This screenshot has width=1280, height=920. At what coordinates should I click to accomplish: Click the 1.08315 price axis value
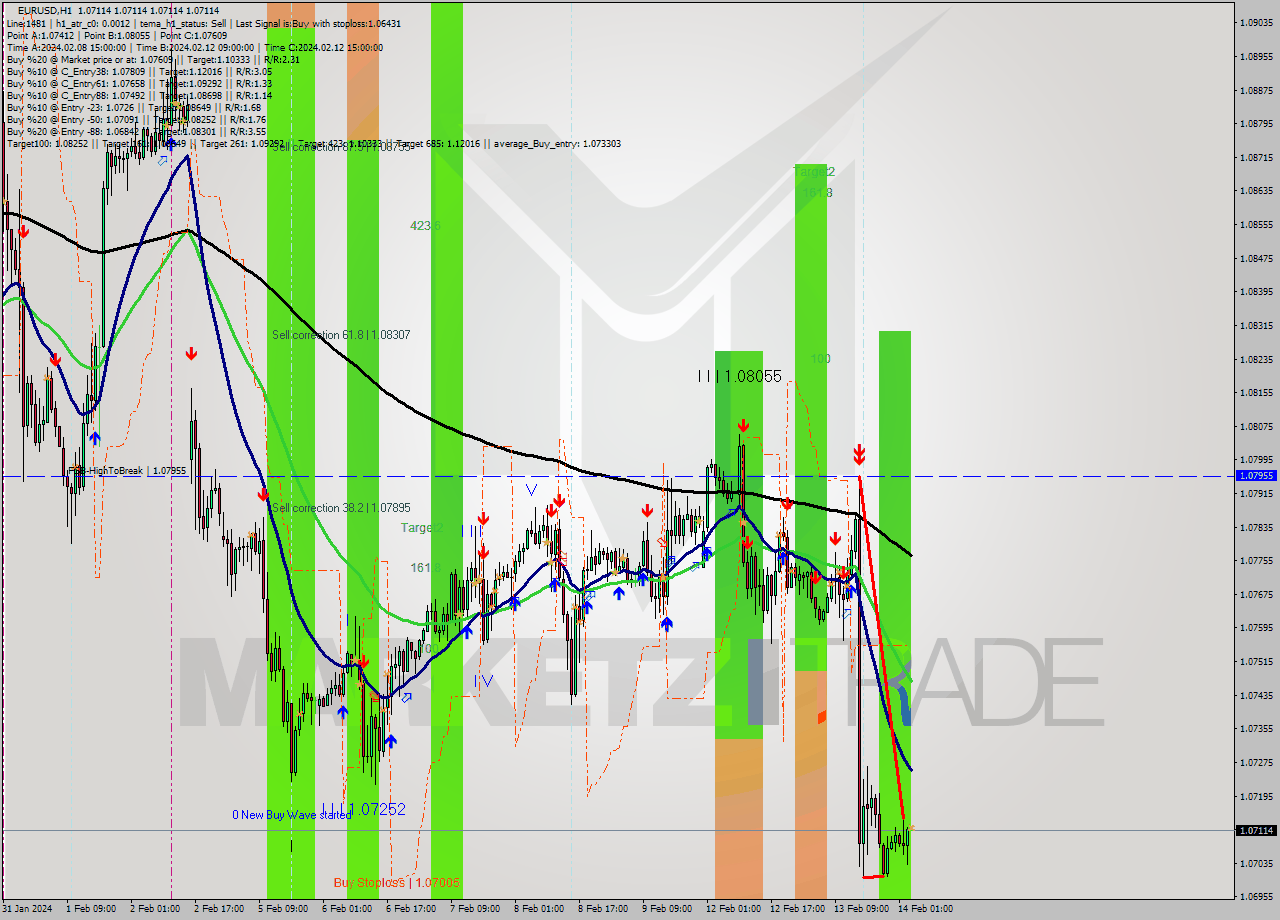[x=1256, y=325]
